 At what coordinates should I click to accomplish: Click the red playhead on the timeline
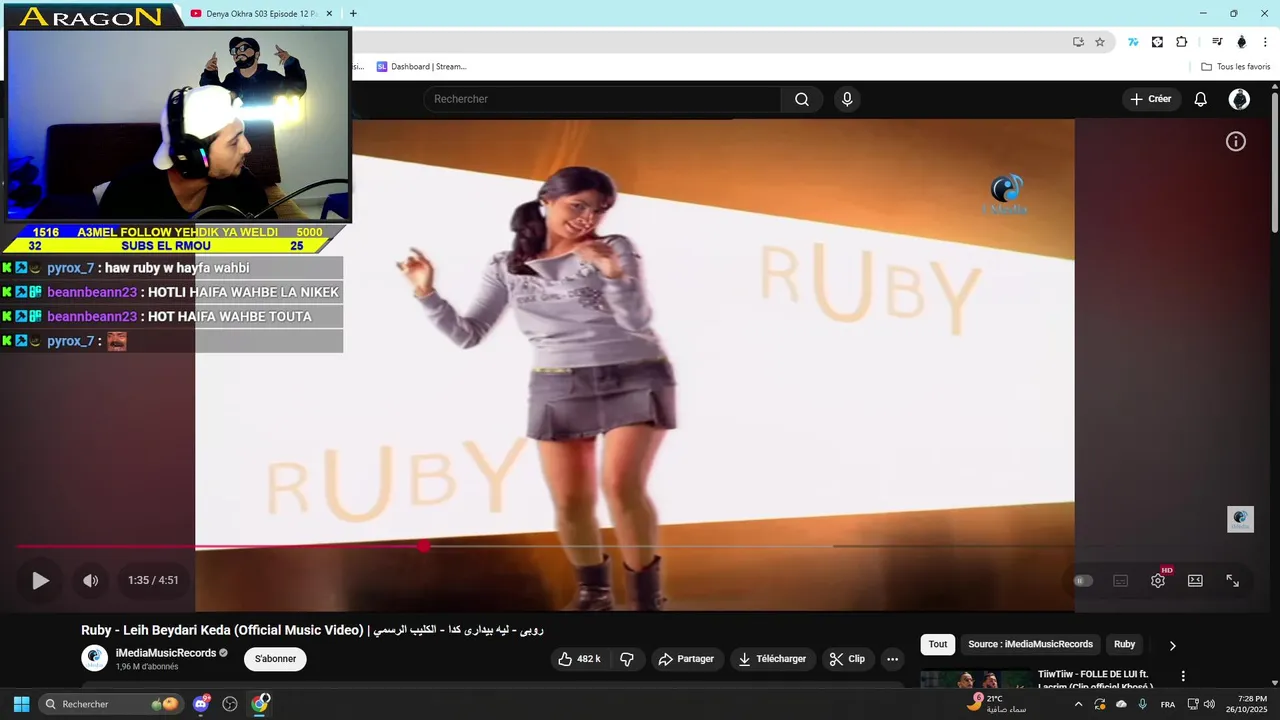point(425,546)
